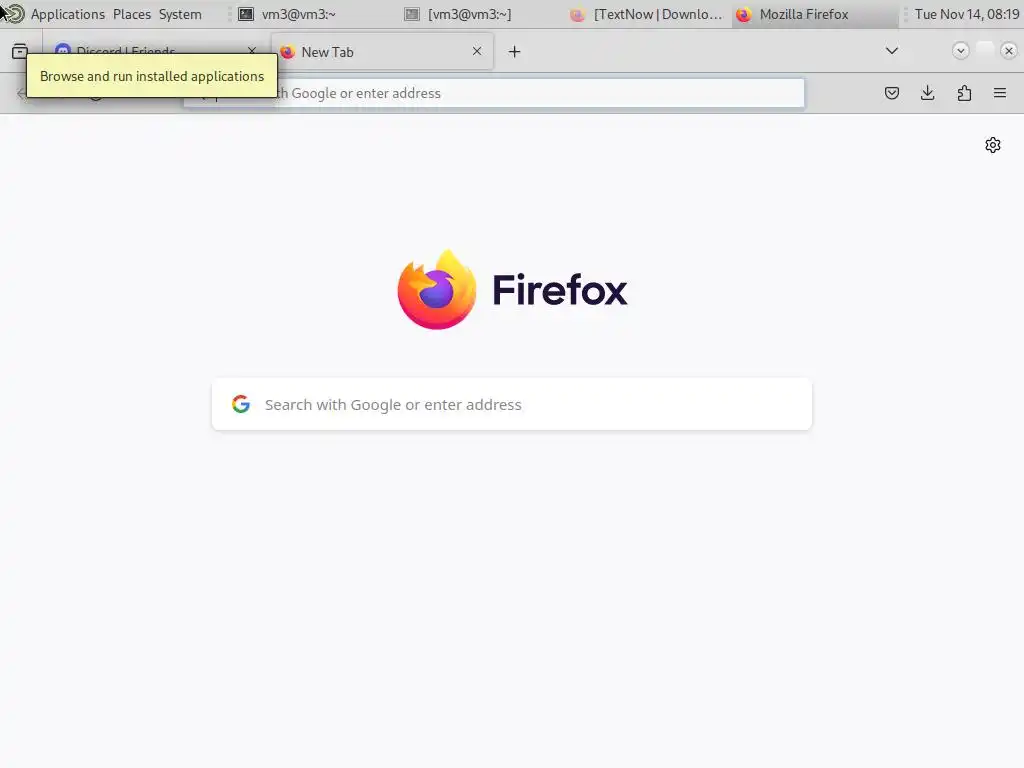Screen dimensions: 1024x768
Task: Focus the URL address bar
Action: (494, 93)
